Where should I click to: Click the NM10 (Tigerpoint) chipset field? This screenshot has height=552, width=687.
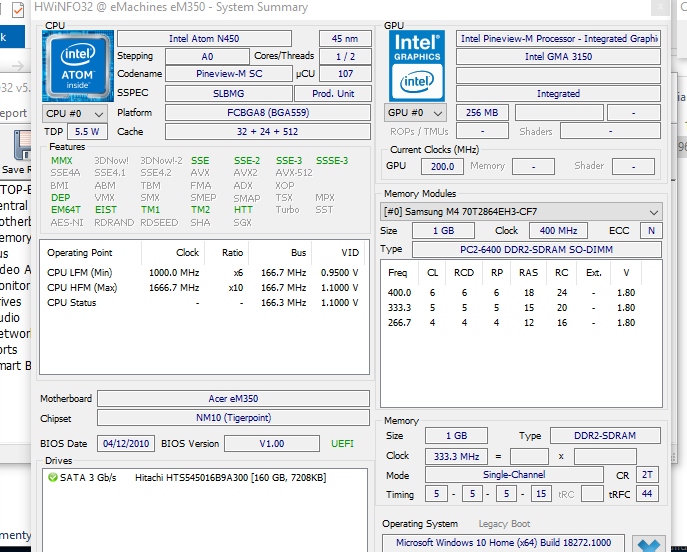pyautogui.click(x=233, y=418)
